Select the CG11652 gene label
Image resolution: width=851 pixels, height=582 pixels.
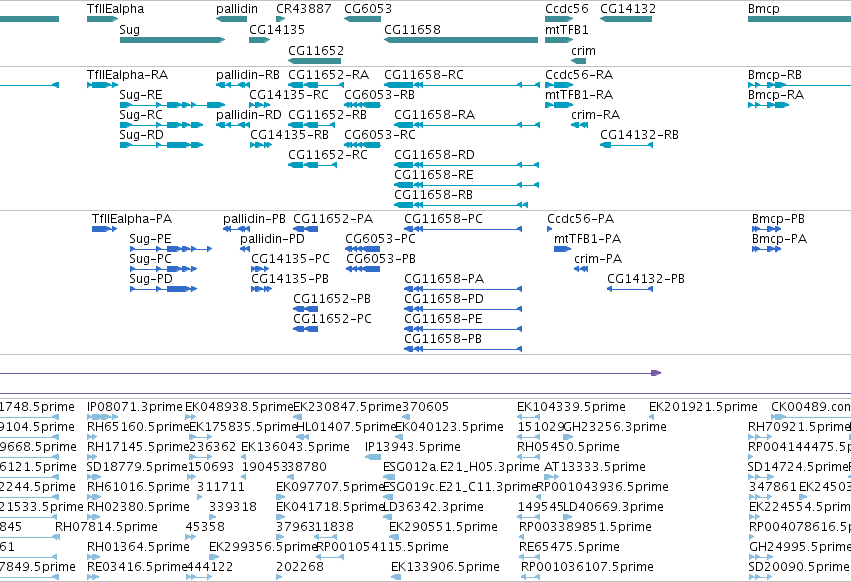click(316, 50)
